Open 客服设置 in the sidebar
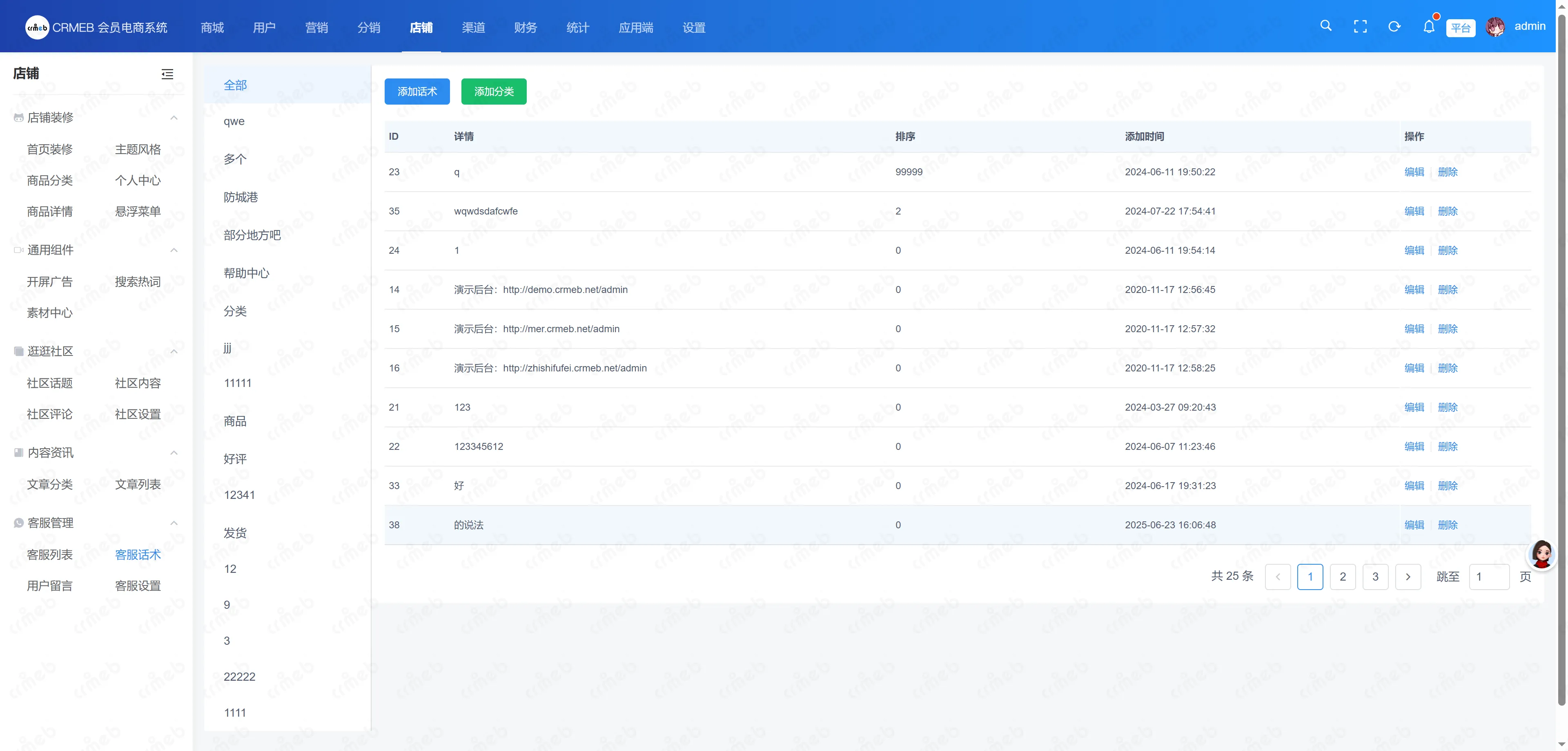 coord(138,586)
